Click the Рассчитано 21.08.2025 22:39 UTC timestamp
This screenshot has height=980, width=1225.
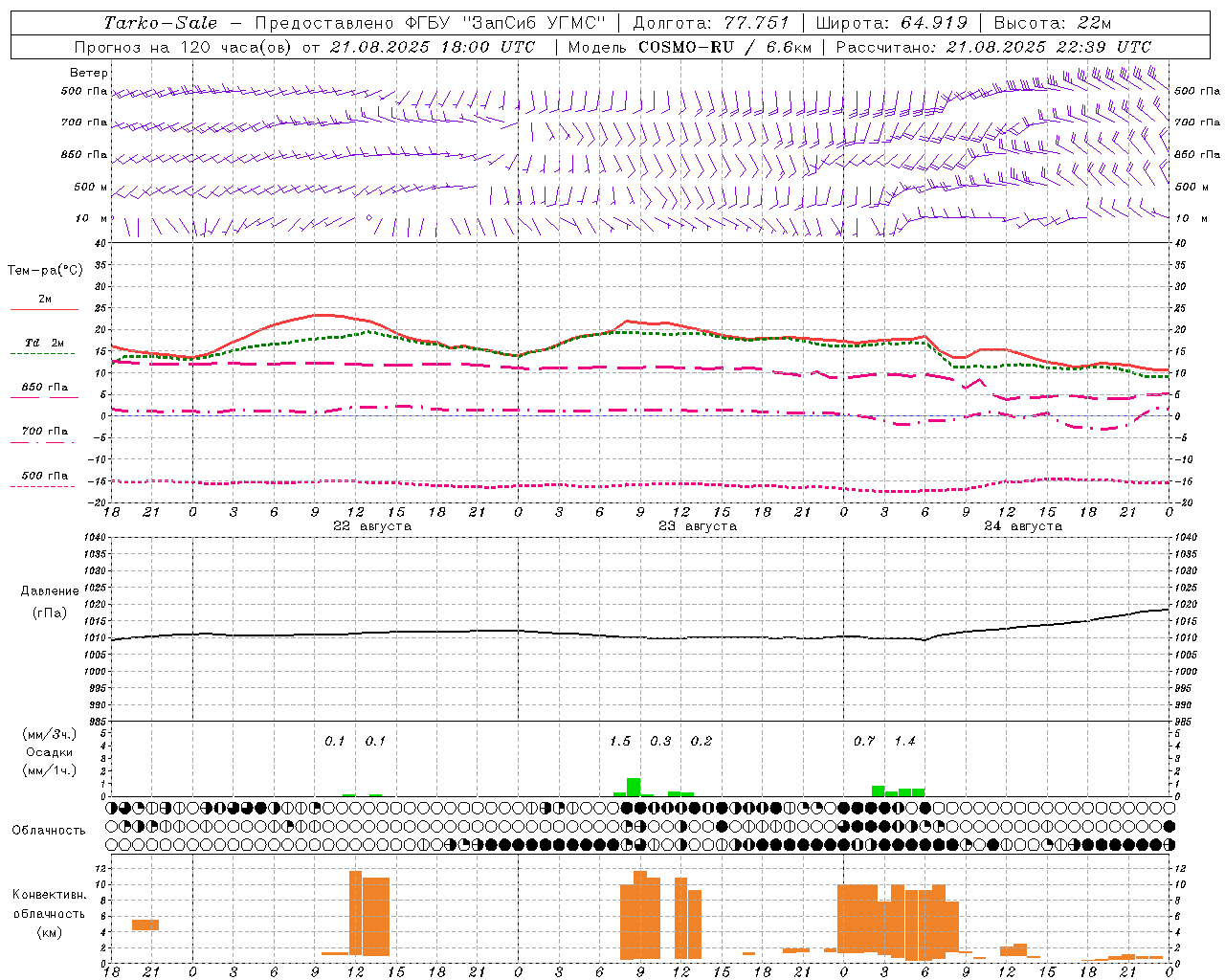[x=993, y=47]
